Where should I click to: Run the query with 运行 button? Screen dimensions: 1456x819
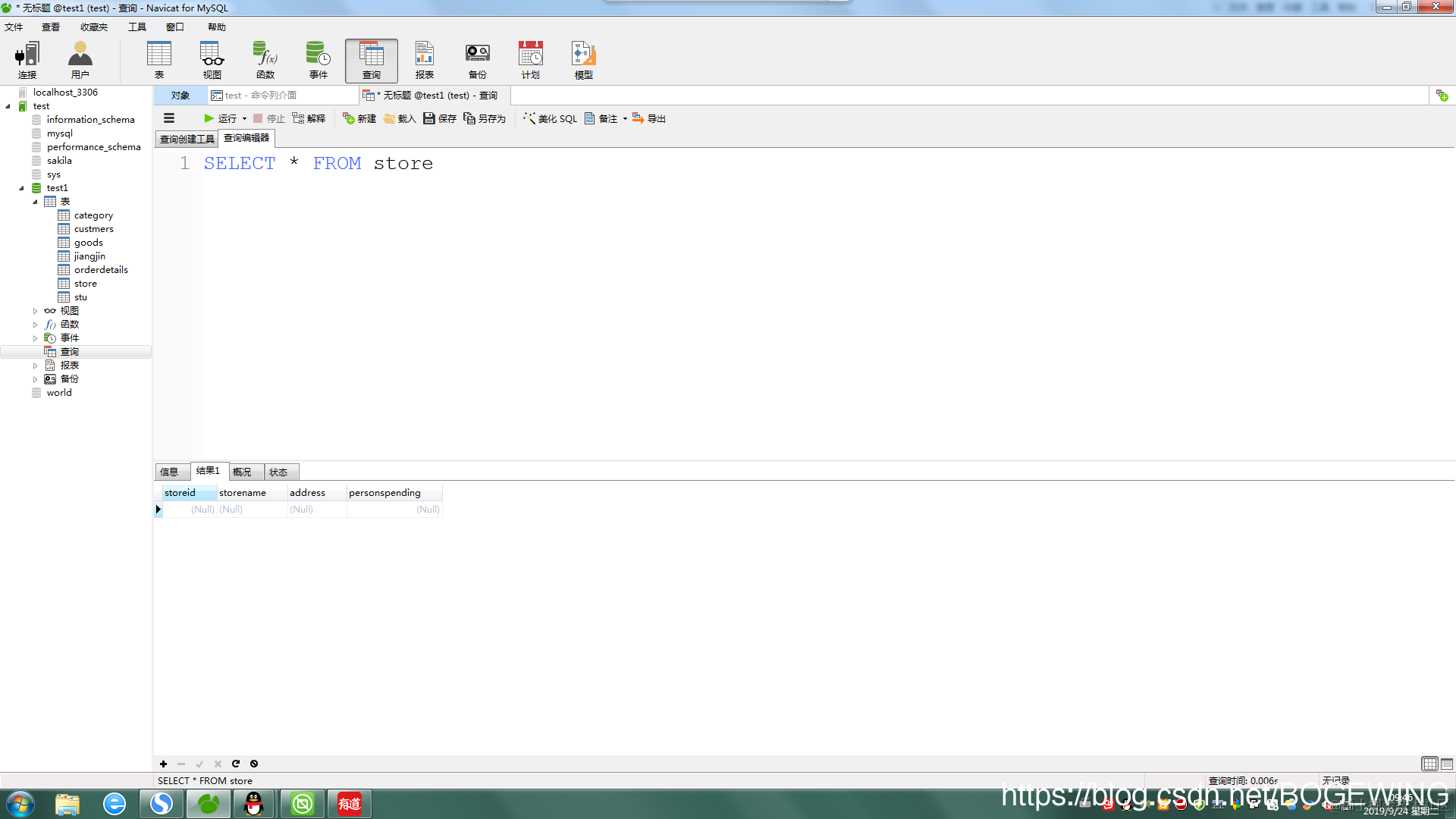[220, 118]
